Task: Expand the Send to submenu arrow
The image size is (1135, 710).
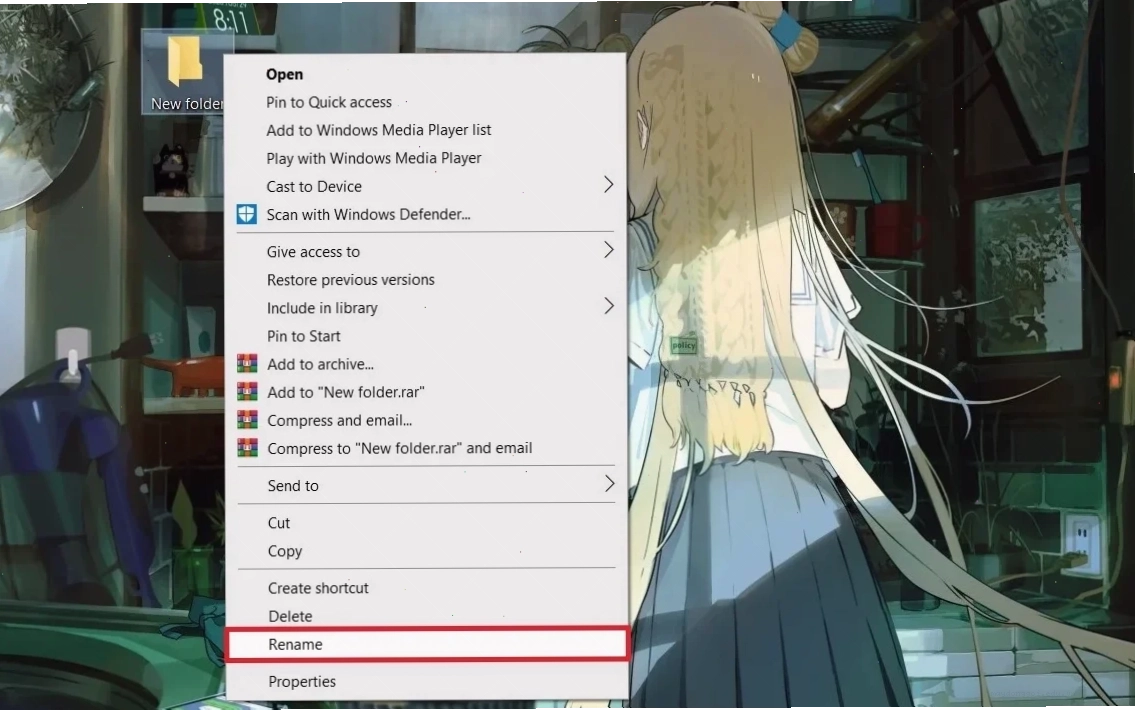Action: pos(608,484)
